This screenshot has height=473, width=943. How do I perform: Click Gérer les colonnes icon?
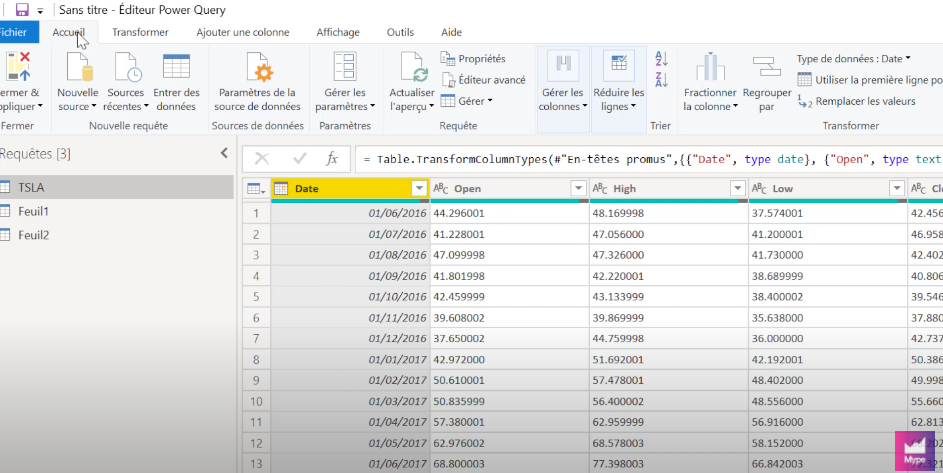point(563,66)
